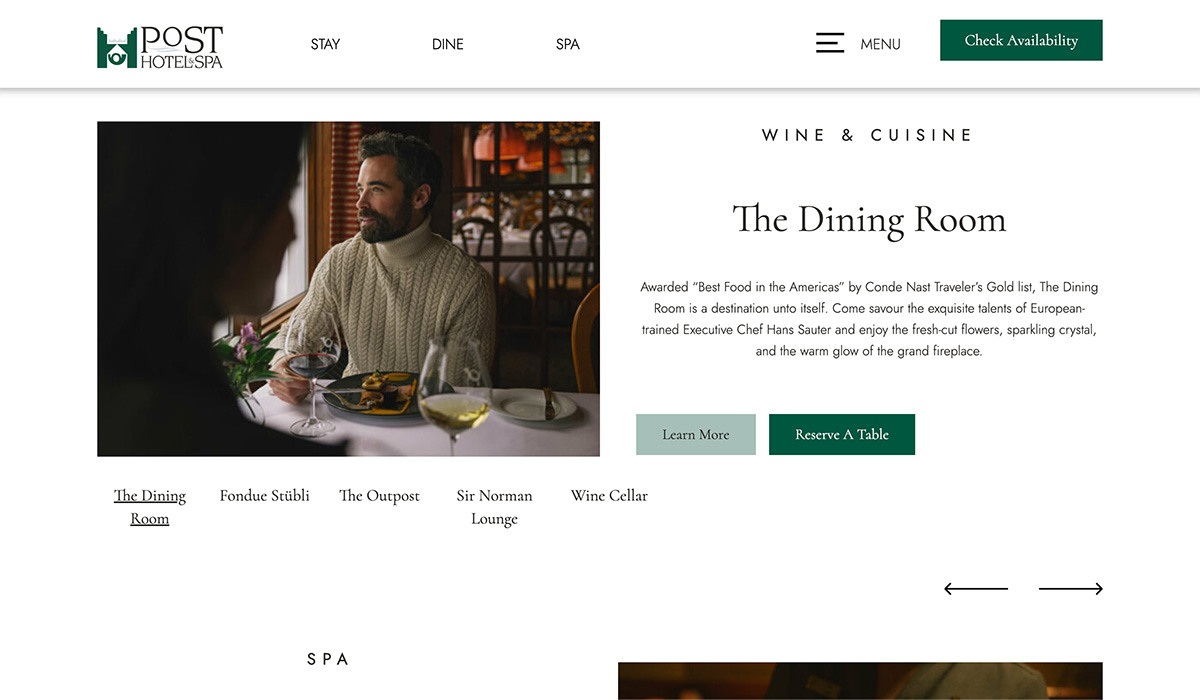Image resolution: width=1200 pixels, height=700 pixels.
Task: Select The Outpost tab
Action: (379, 496)
